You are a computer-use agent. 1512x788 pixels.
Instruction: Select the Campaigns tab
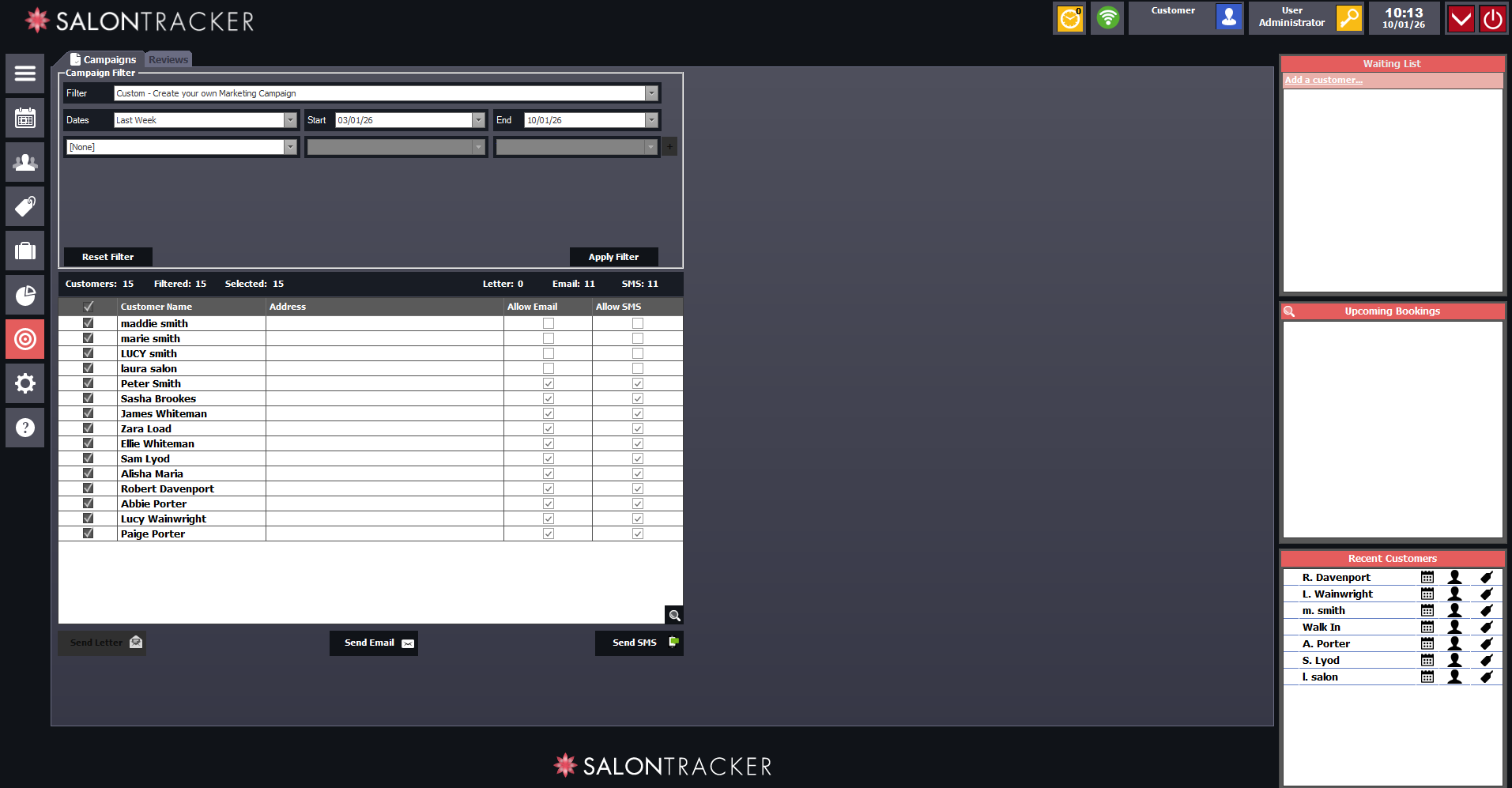click(x=109, y=58)
